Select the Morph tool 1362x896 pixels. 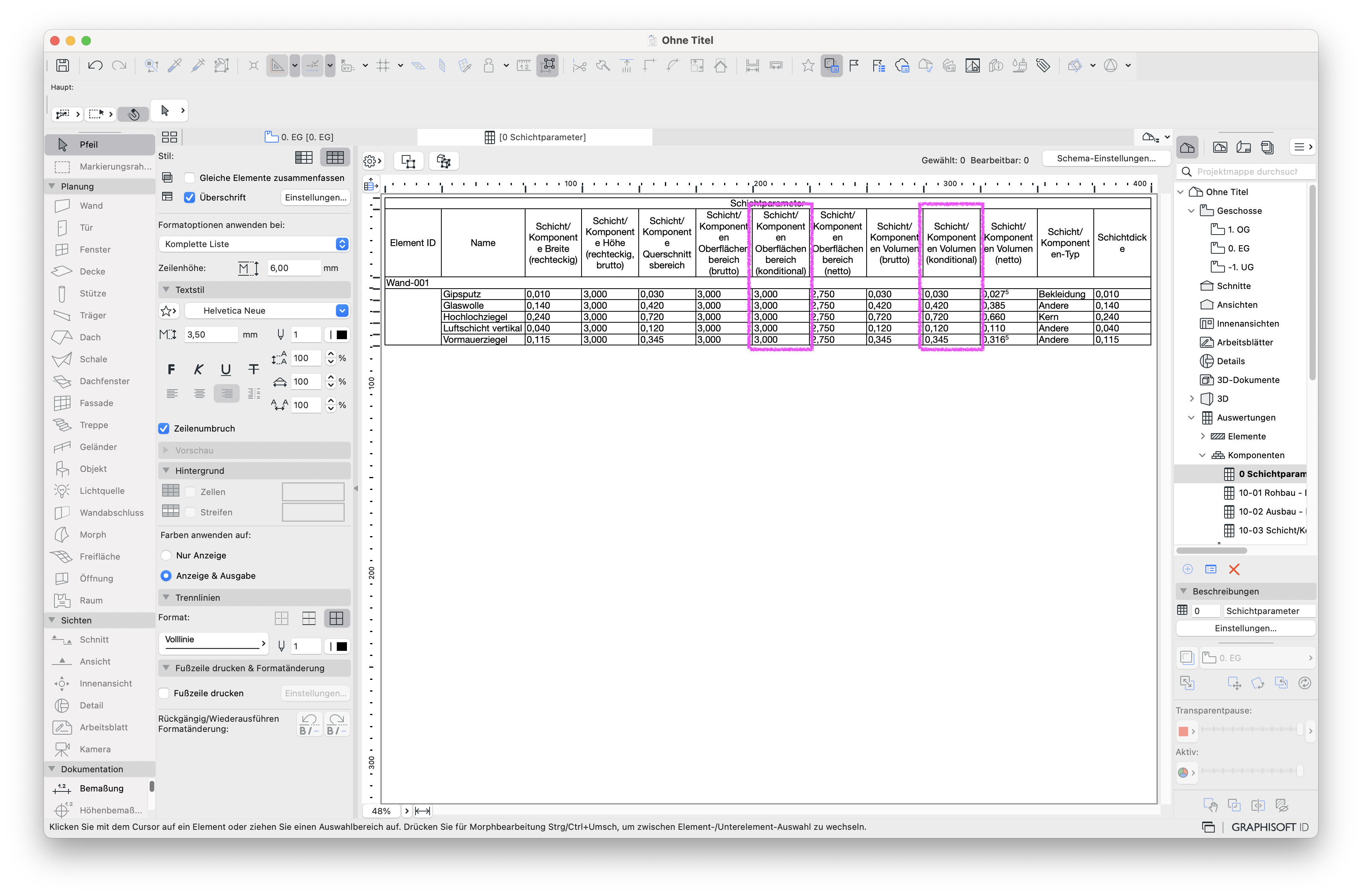coord(100,535)
